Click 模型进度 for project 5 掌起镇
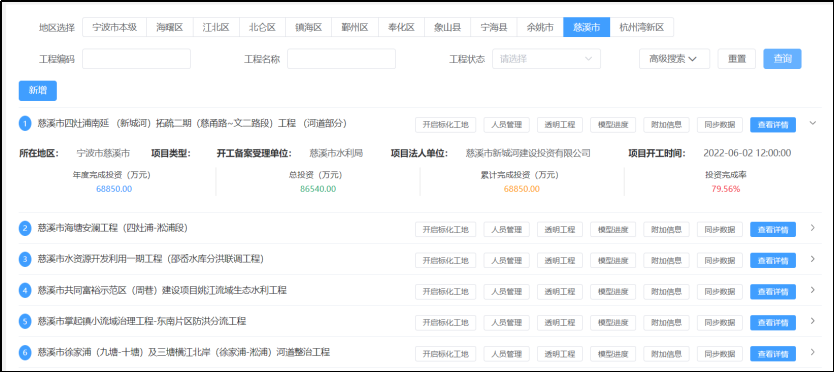The height and width of the screenshot is (372, 834). 613,323
